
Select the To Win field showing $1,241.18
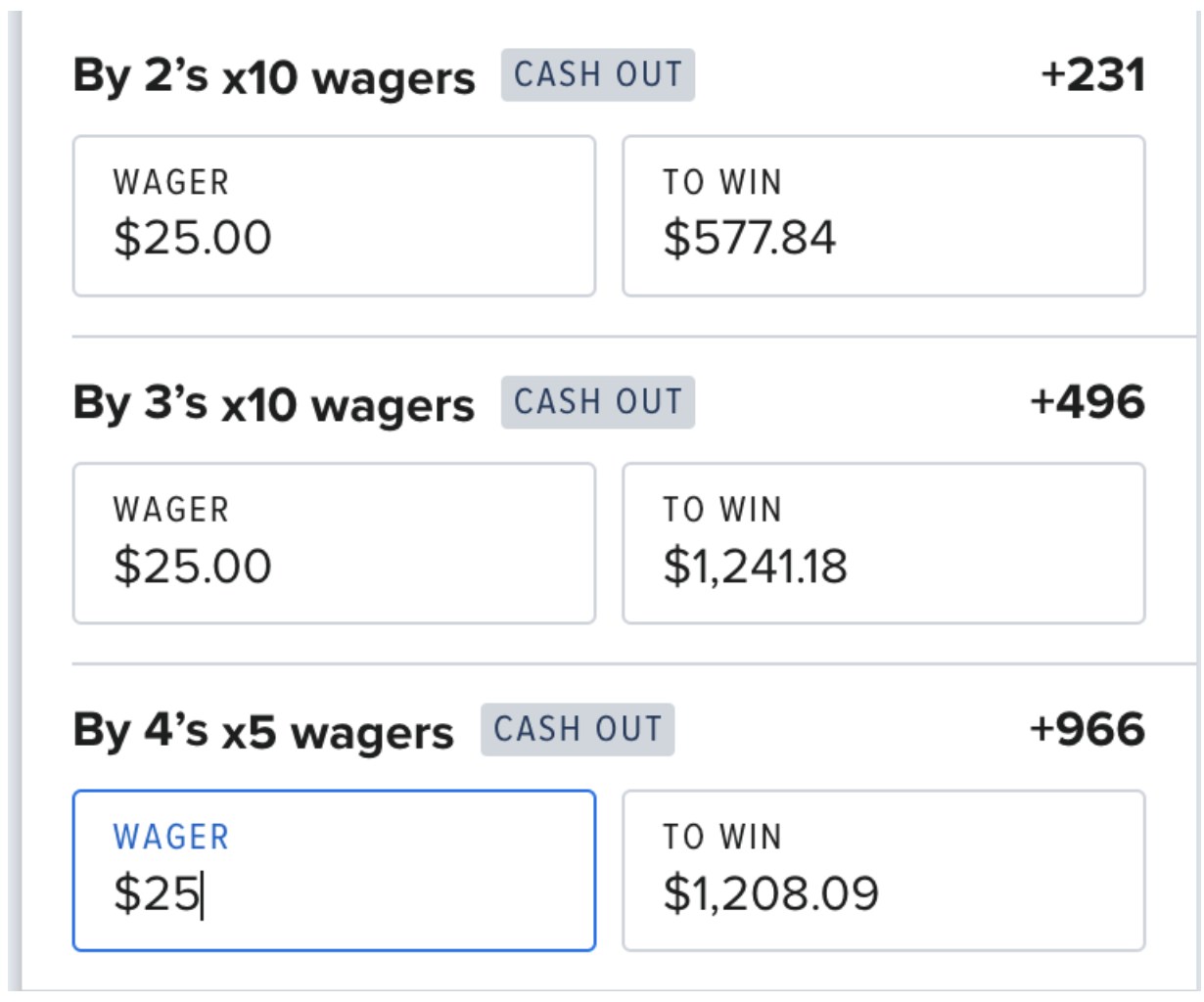click(883, 543)
